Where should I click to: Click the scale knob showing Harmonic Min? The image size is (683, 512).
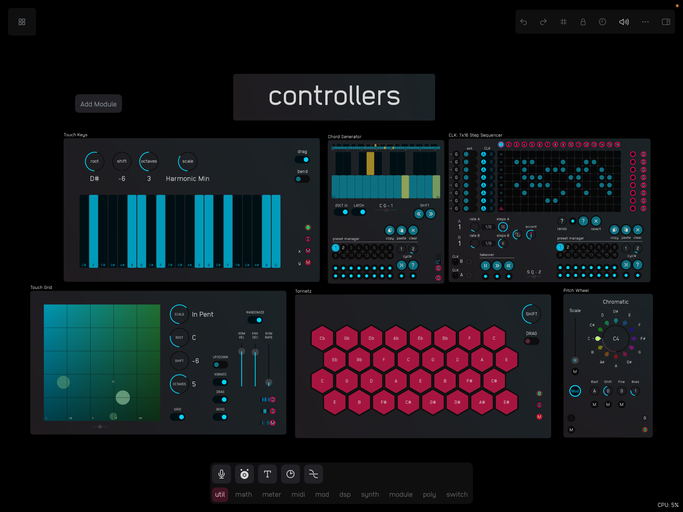(187, 161)
